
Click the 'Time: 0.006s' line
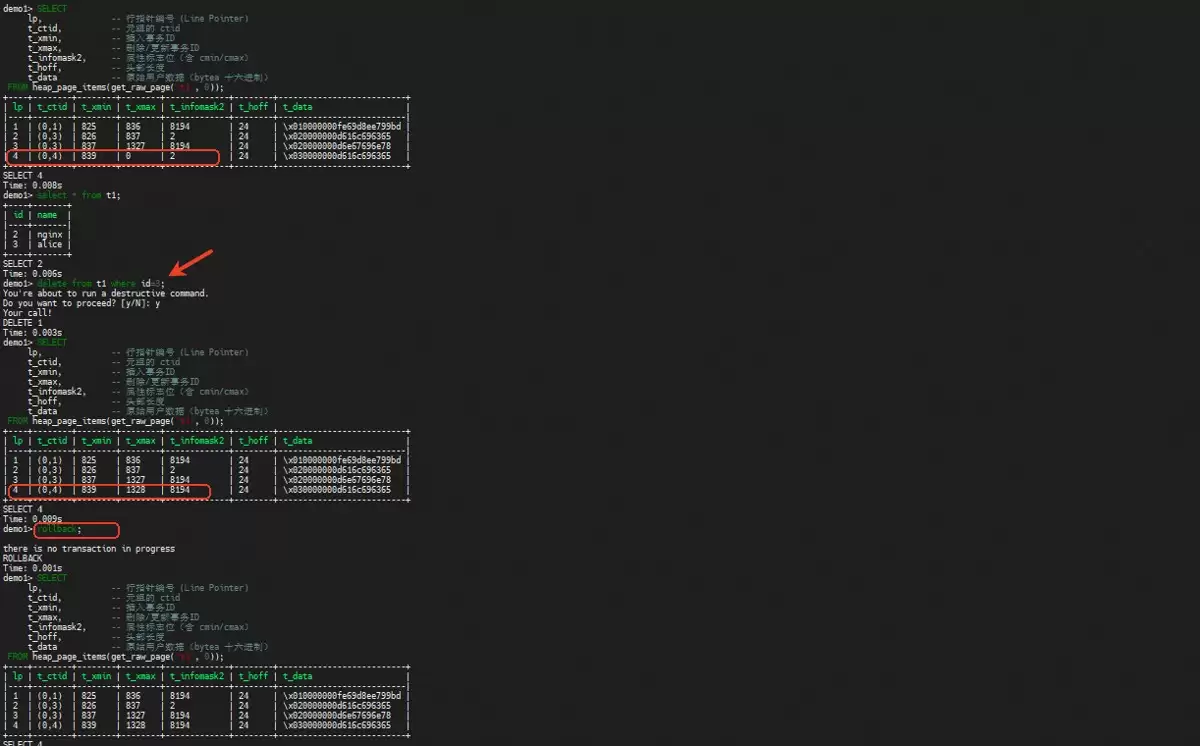(33, 273)
